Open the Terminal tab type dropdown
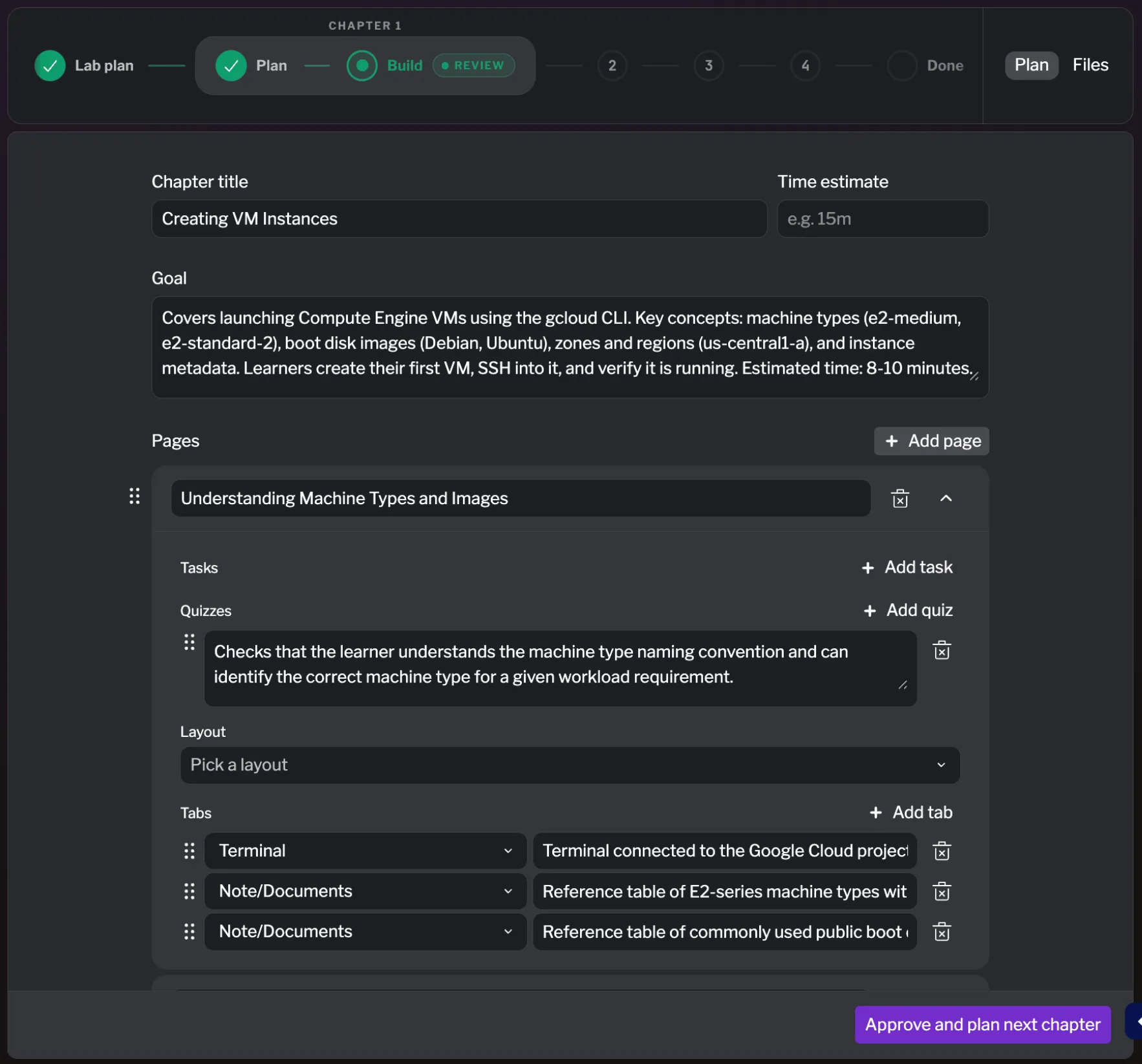The width and height of the screenshot is (1142, 1064). pyautogui.click(x=365, y=851)
